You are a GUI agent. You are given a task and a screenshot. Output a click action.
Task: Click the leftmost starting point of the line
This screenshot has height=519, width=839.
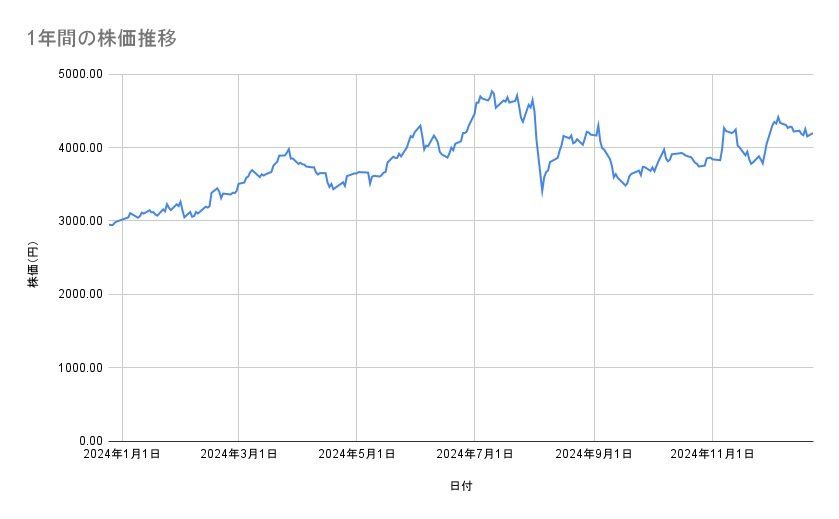(109, 225)
